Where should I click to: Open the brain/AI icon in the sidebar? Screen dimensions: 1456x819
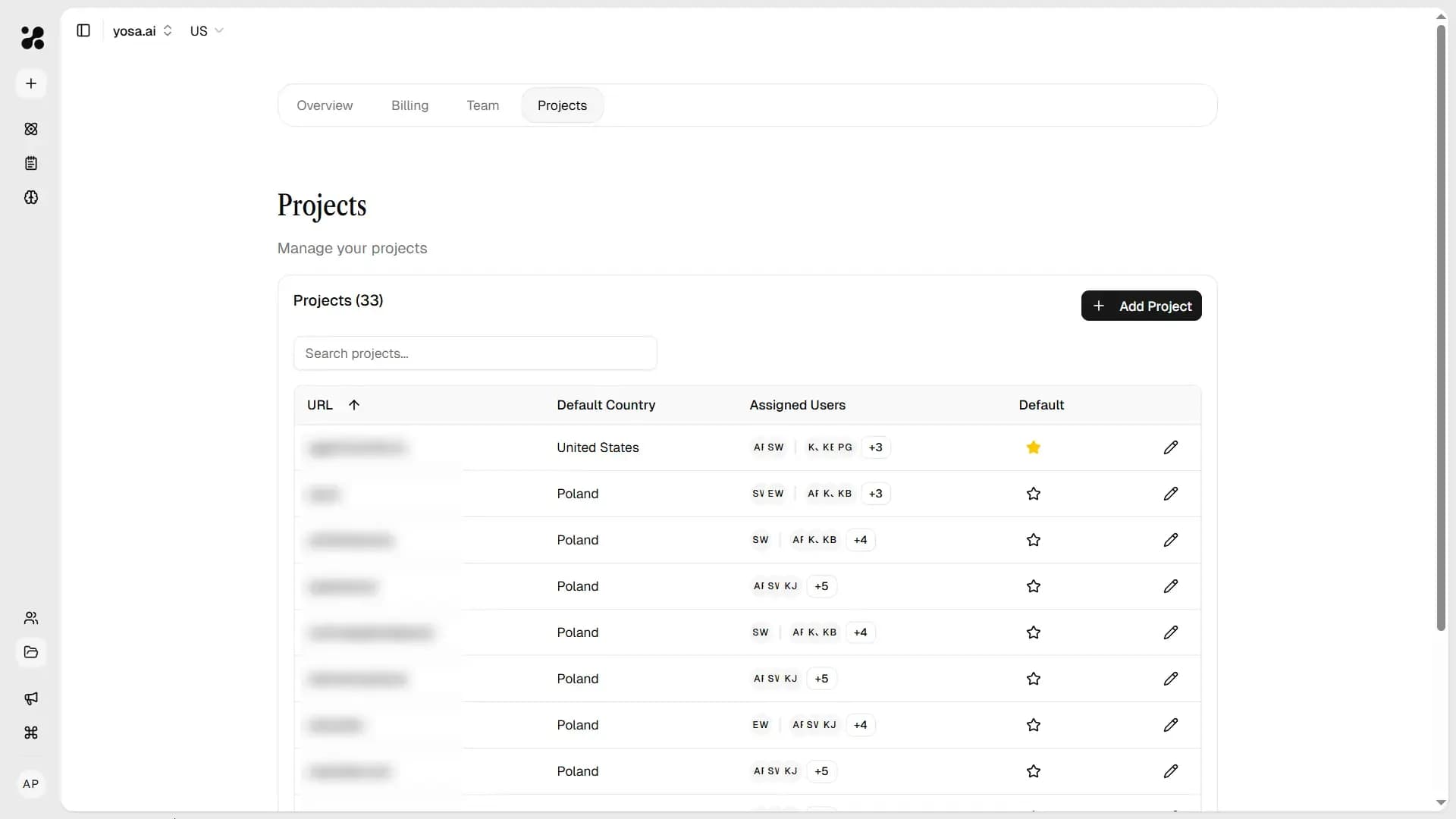pos(31,198)
